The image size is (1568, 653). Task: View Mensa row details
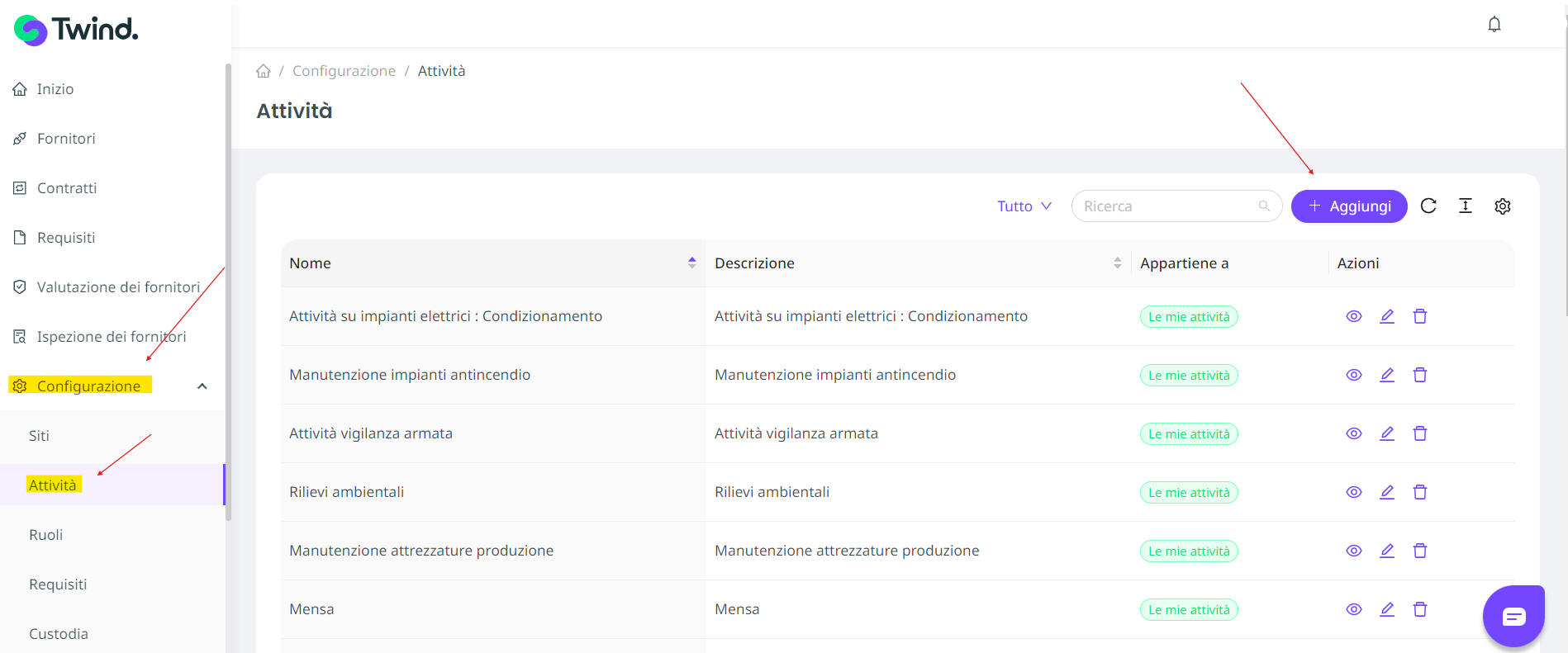coord(1354,609)
